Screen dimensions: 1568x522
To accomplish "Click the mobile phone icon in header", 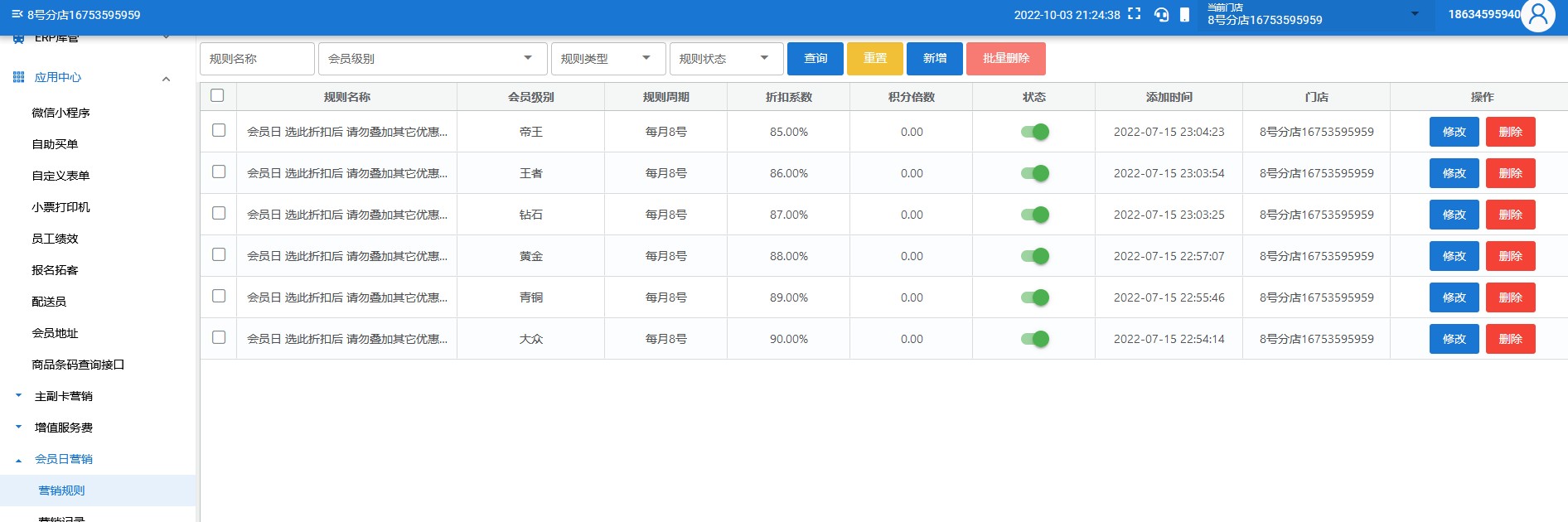I will pyautogui.click(x=1185, y=15).
